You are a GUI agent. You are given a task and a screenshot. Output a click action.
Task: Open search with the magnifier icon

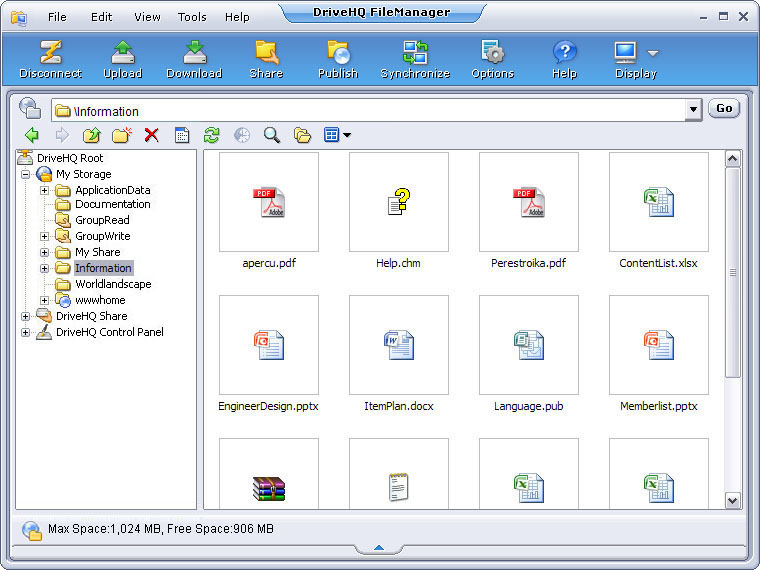[x=272, y=135]
